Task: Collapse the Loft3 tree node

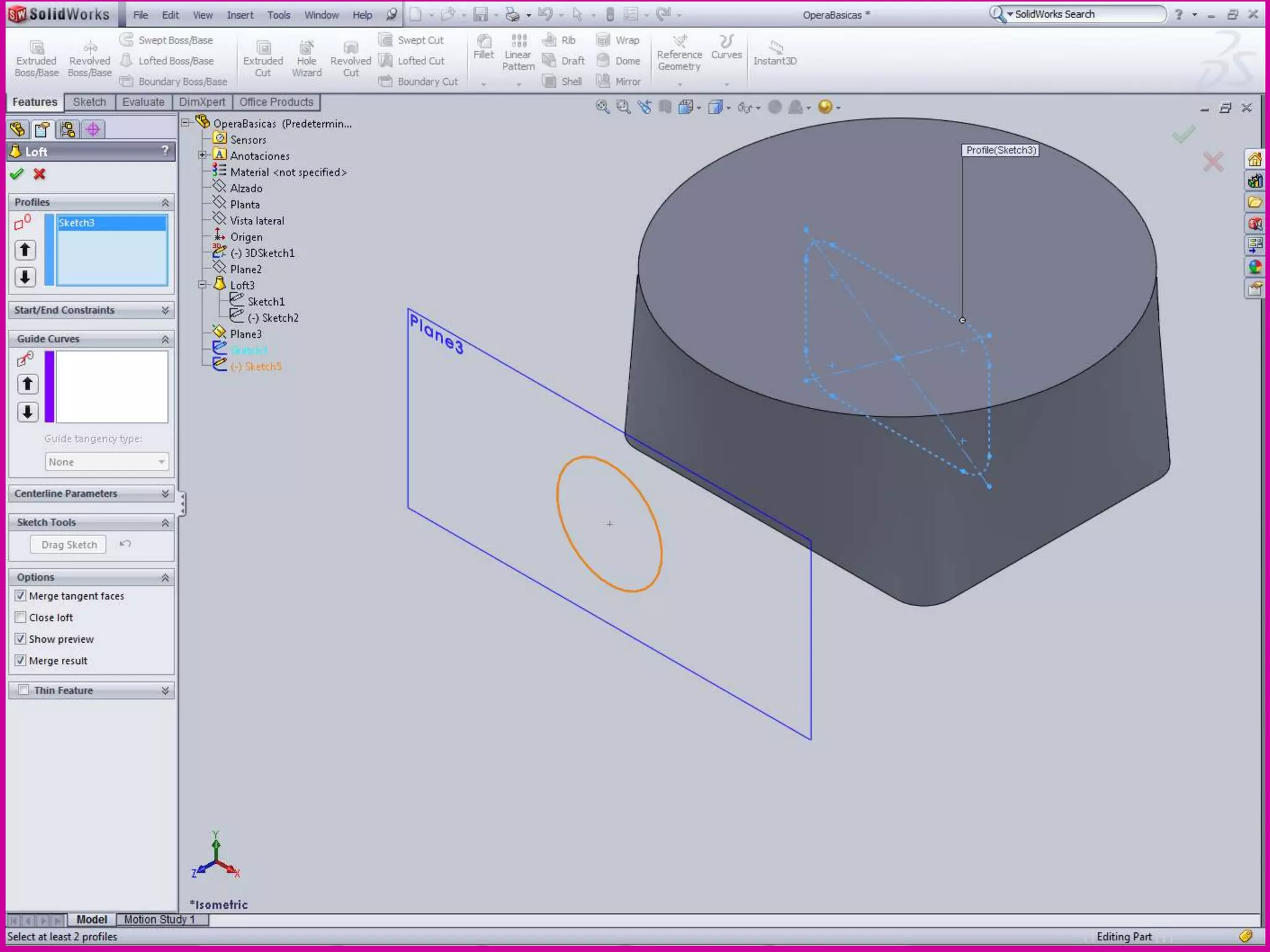Action: point(202,285)
